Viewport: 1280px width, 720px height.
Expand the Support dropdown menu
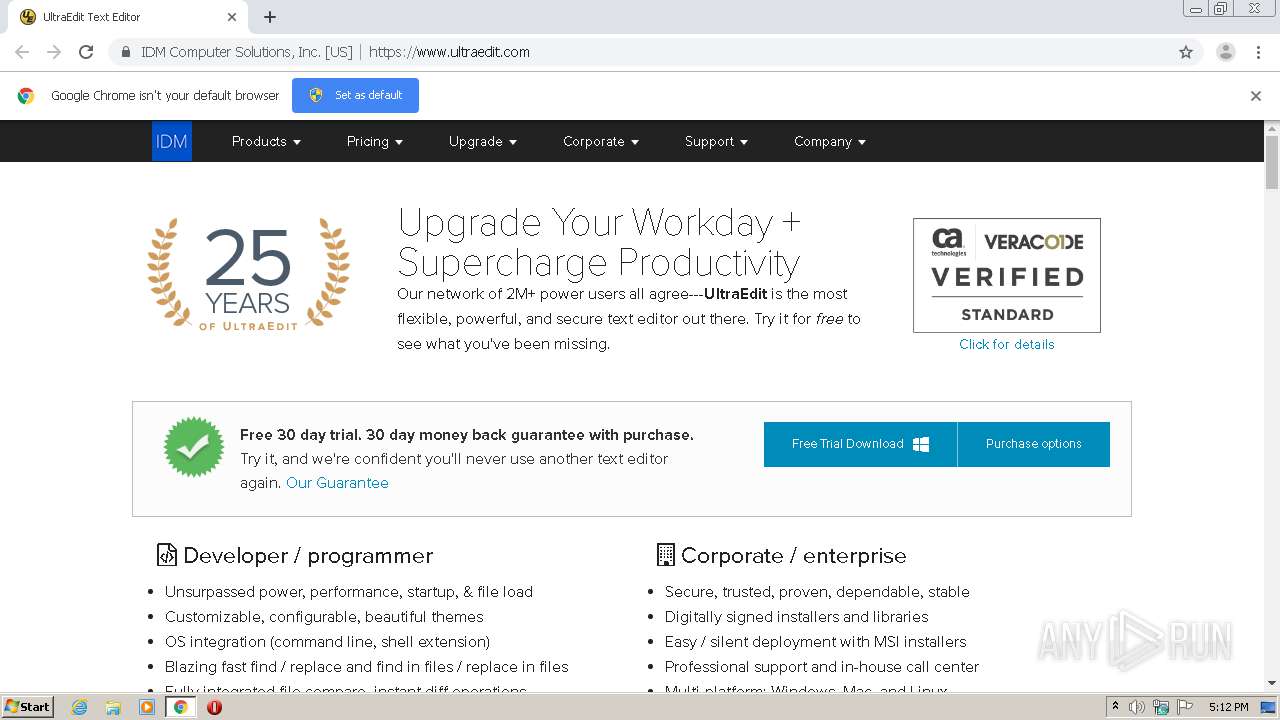(716, 141)
